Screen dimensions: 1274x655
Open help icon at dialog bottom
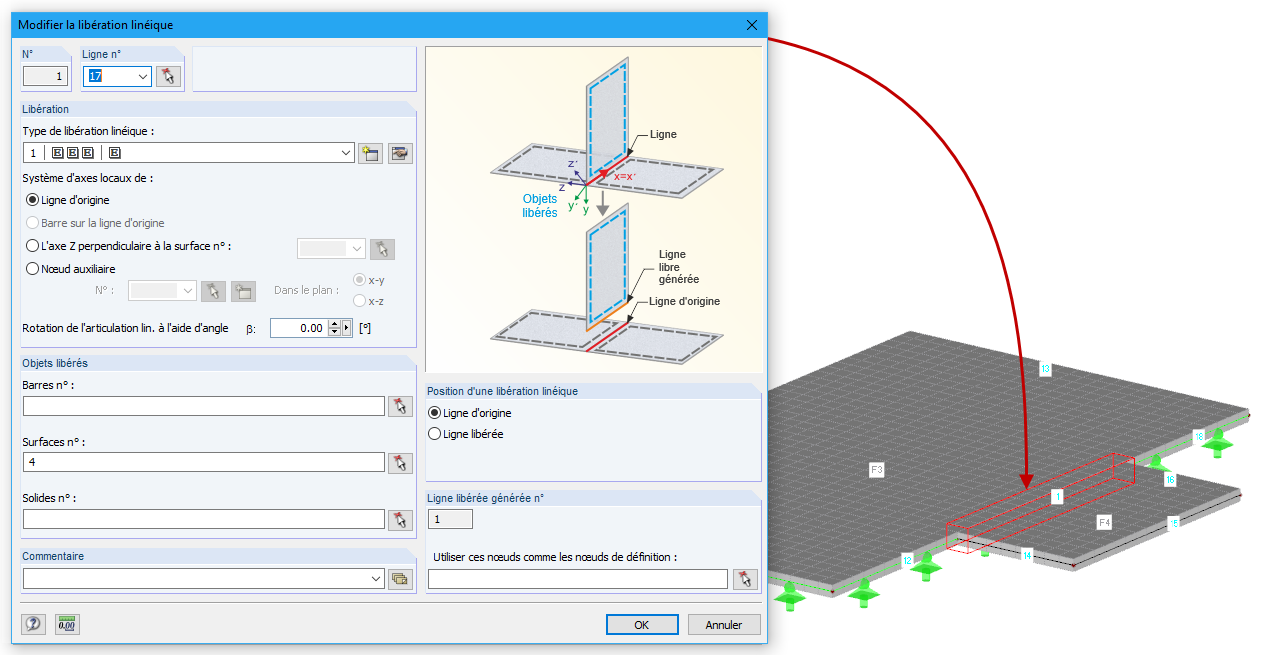coord(34,624)
